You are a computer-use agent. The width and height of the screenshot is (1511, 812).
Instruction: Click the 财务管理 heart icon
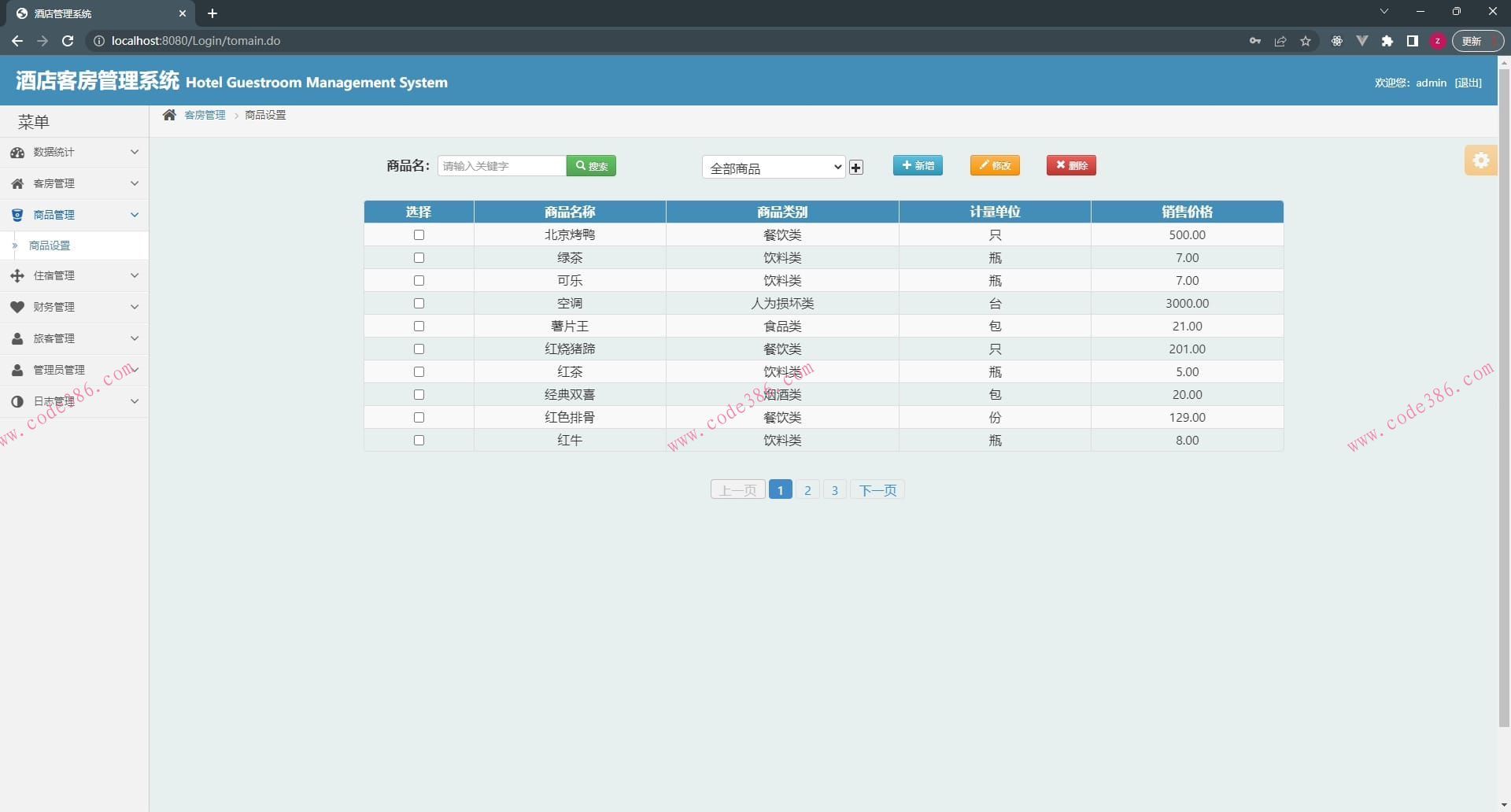[x=17, y=307]
